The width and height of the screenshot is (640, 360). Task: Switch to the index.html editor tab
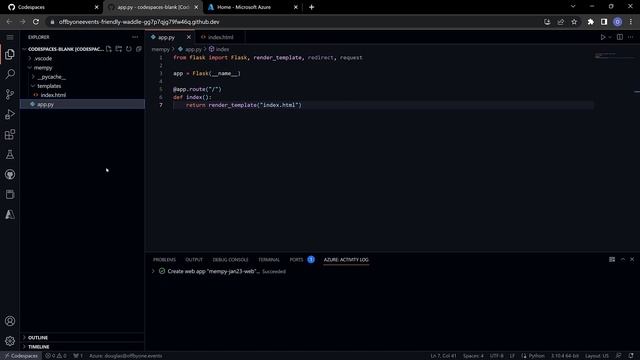(x=220, y=37)
